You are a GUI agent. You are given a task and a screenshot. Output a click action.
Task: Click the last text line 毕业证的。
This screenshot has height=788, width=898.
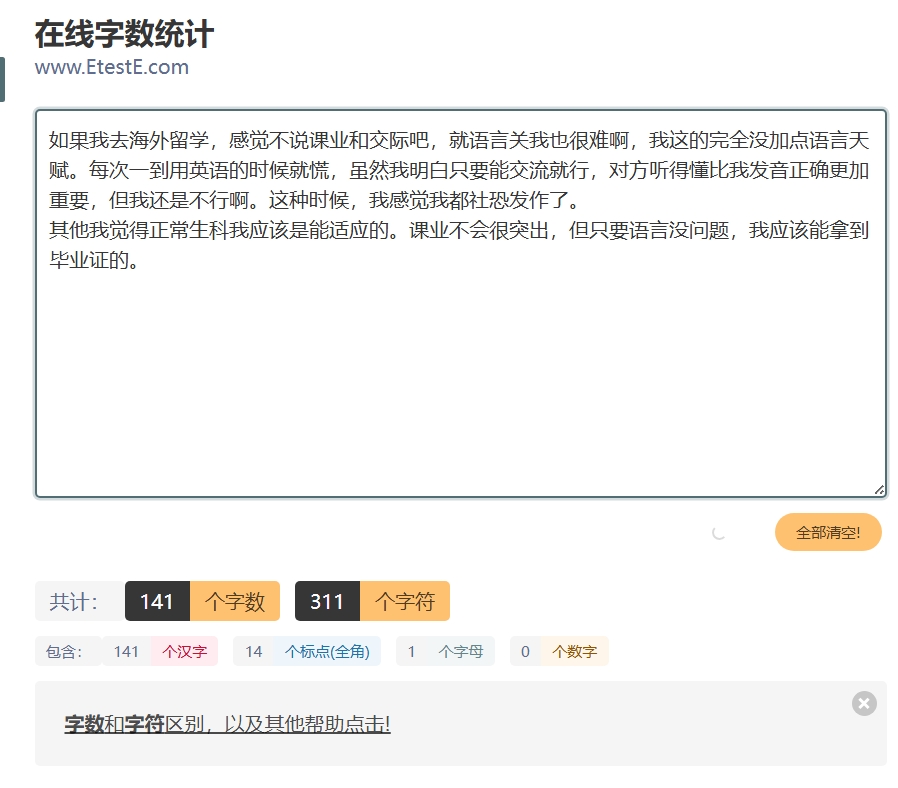pos(94,261)
